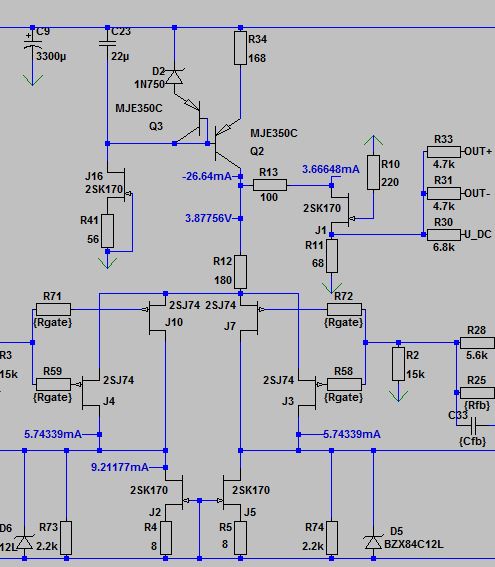This screenshot has height=567, width=495.
Task: Click resistor R28 5.6k
Action: (477, 343)
